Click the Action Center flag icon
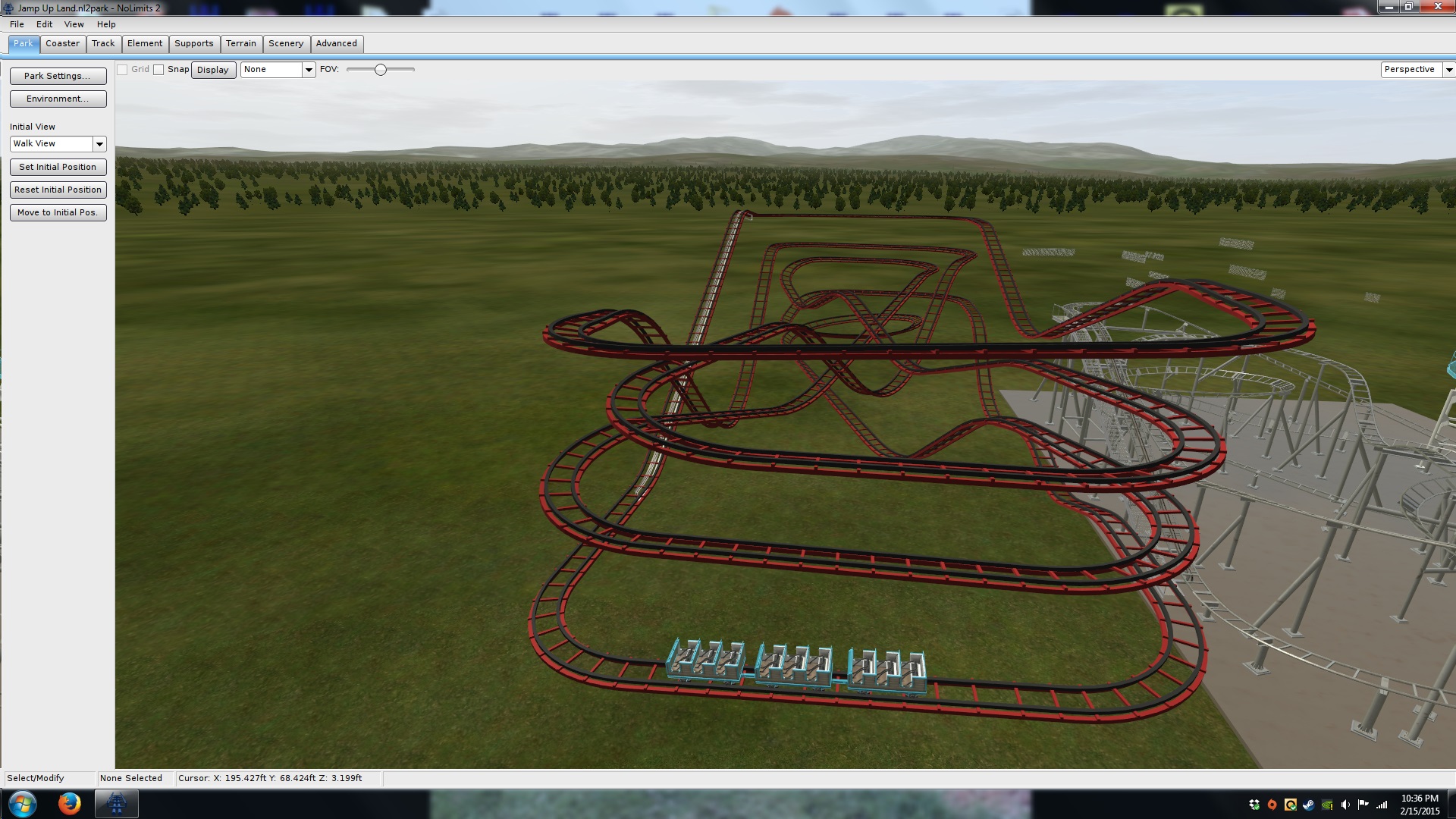Viewport: 1456px width, 819px height. pos(1363,805)
